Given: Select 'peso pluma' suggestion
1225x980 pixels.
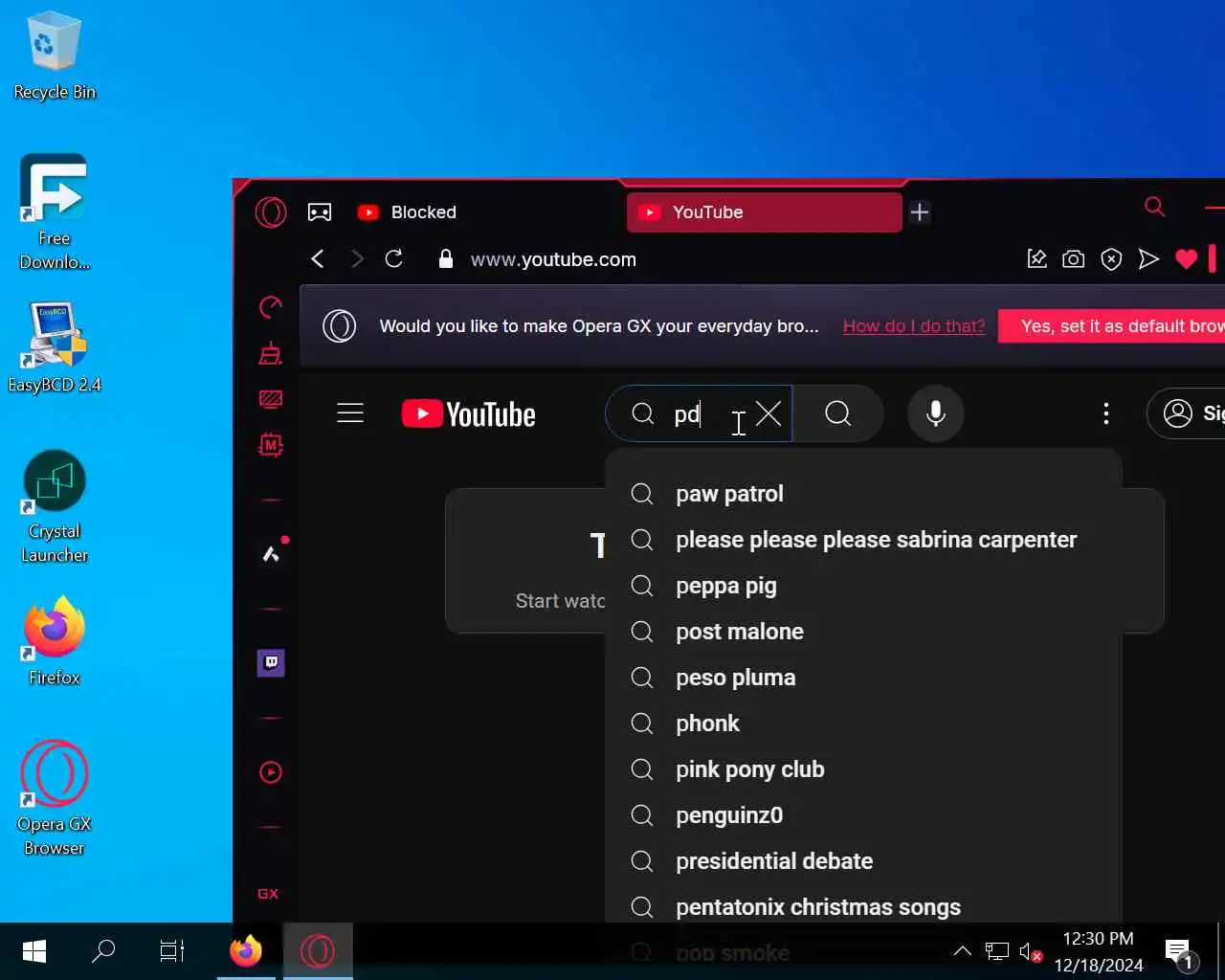Looking at the screenshot, I should point(863,678).
